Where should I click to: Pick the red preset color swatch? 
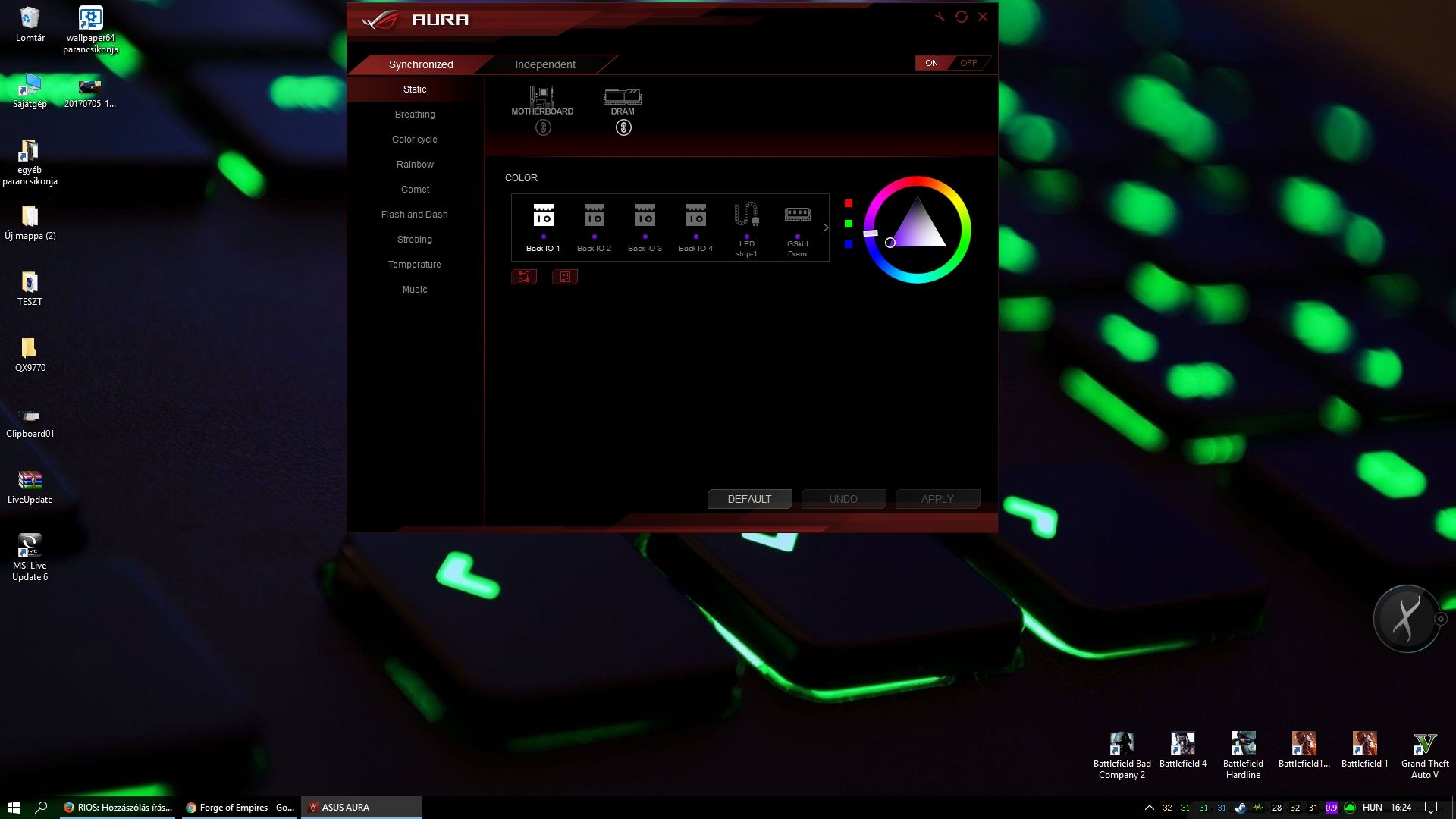click(x=849, y=203)
